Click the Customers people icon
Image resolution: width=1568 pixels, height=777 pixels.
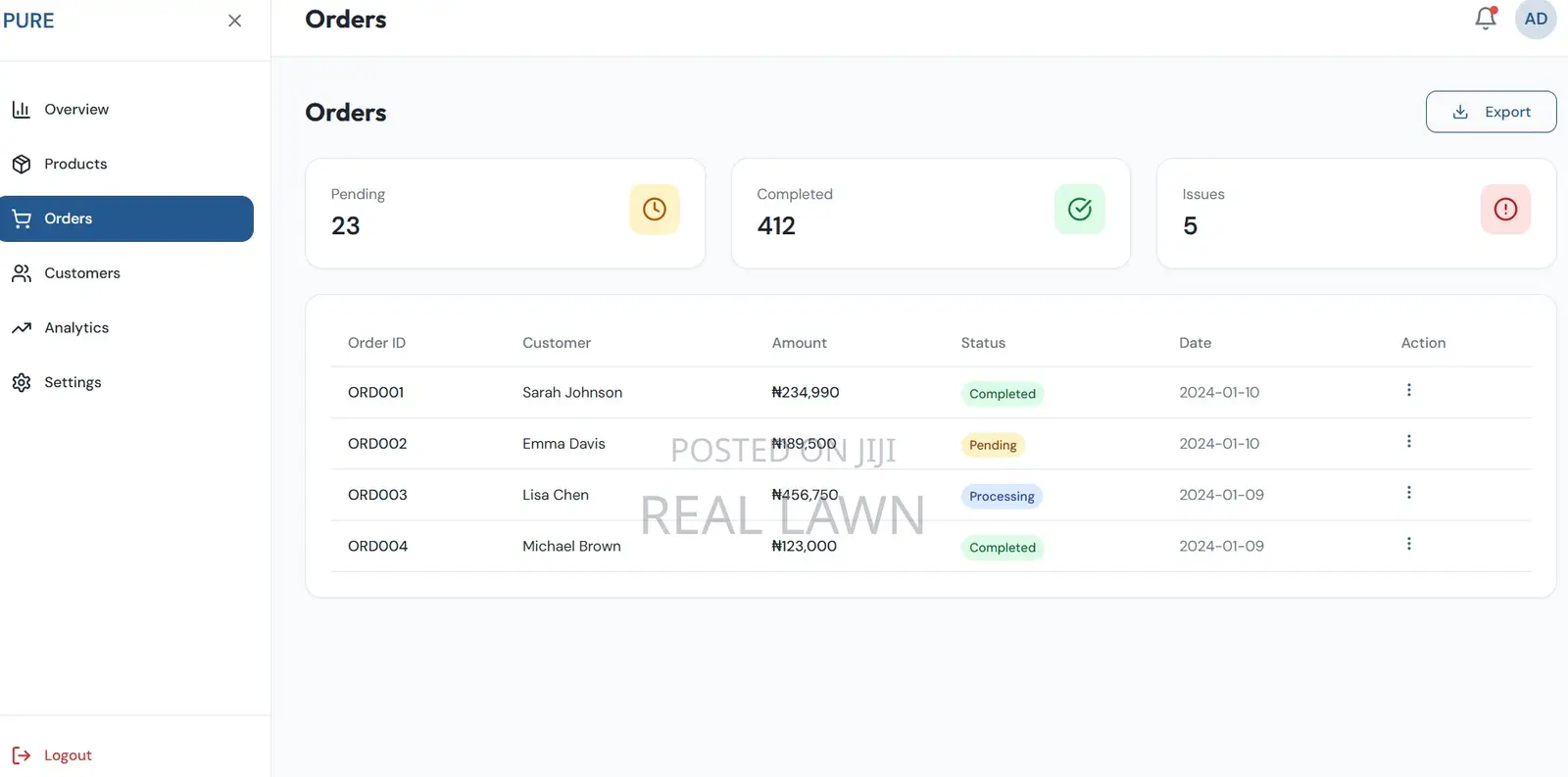(x=22, y=273)
